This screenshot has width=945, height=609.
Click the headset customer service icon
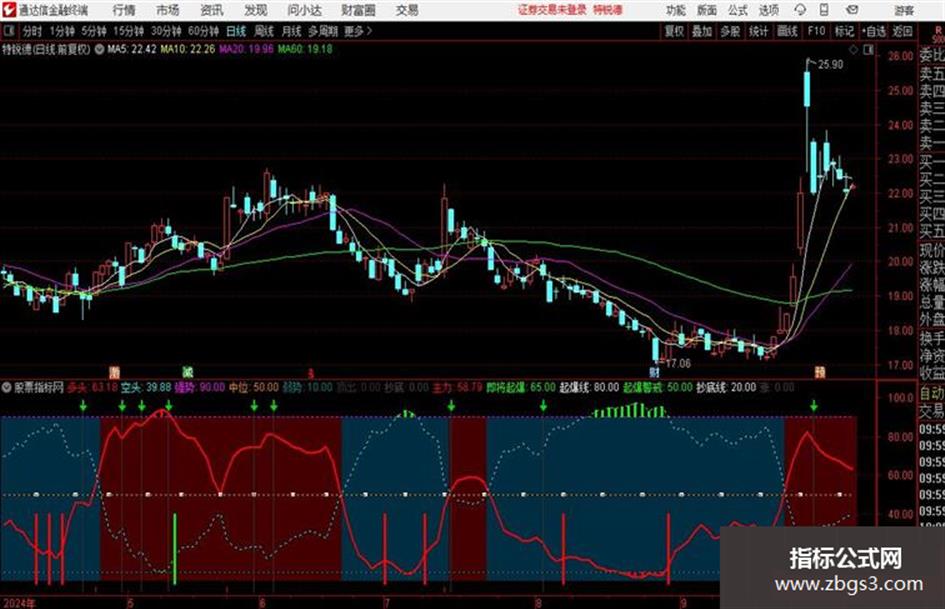(x=800, y=10)
